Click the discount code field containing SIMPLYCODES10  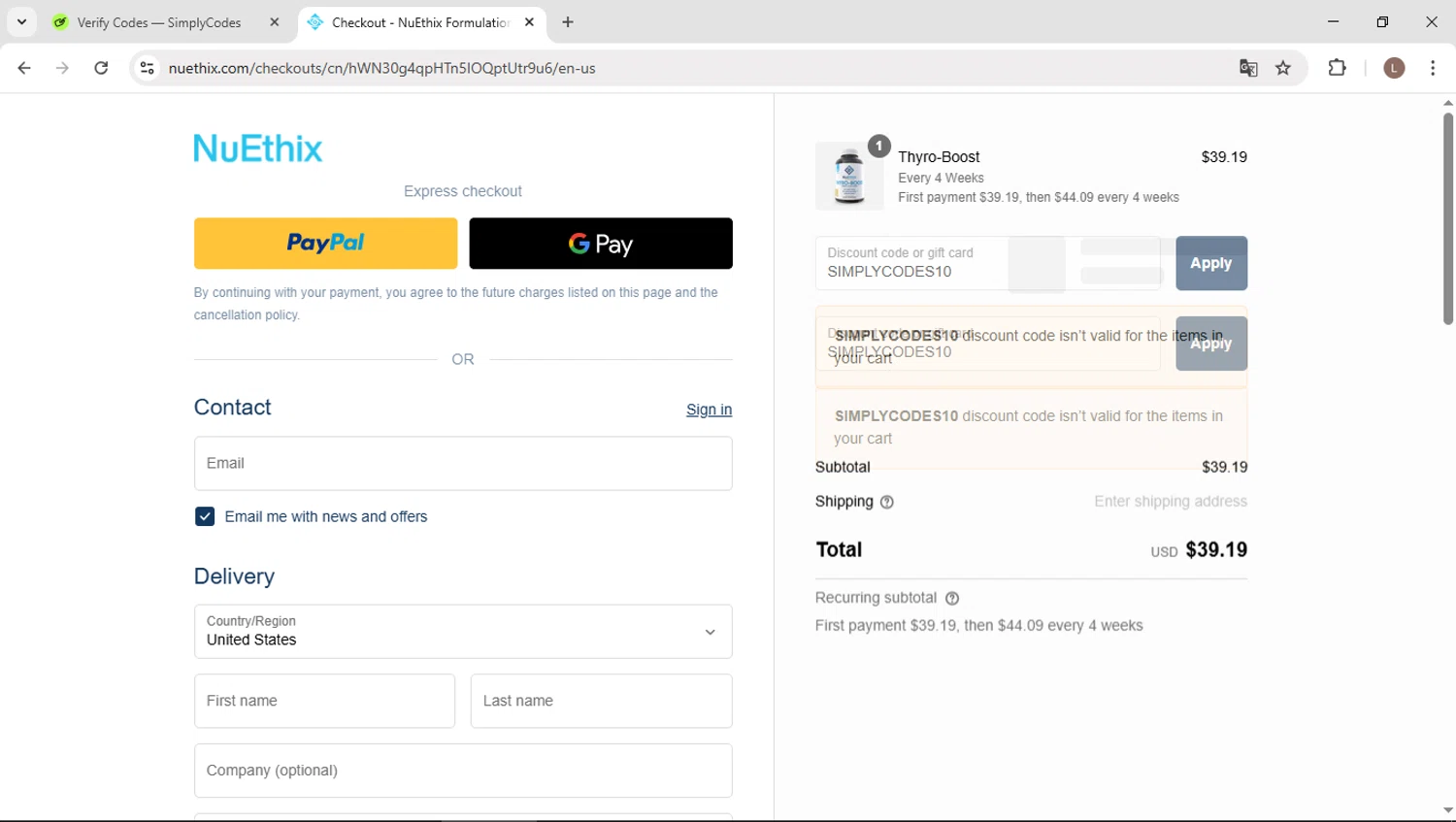click(988, 263)
